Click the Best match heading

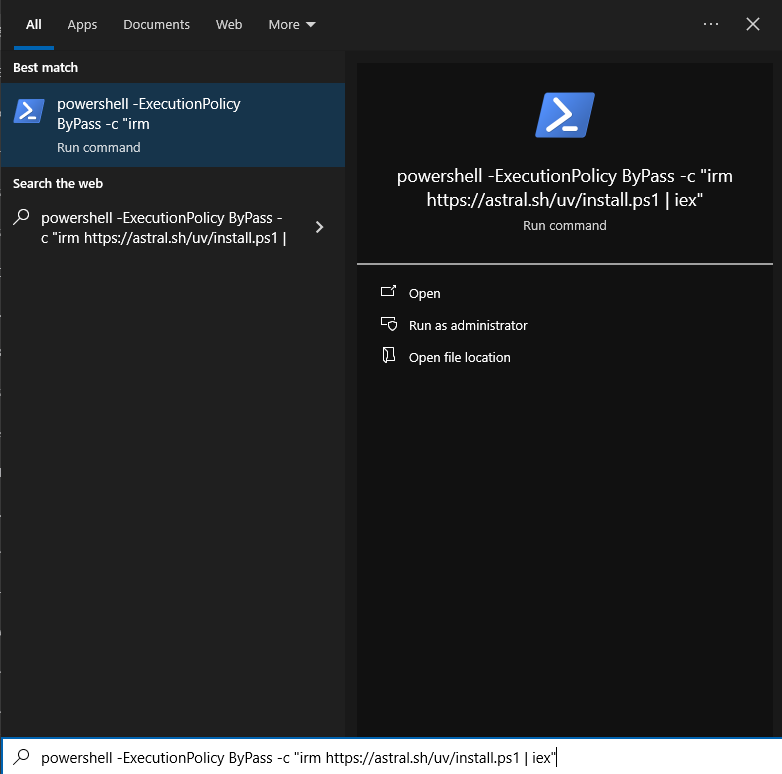(45, 67)
